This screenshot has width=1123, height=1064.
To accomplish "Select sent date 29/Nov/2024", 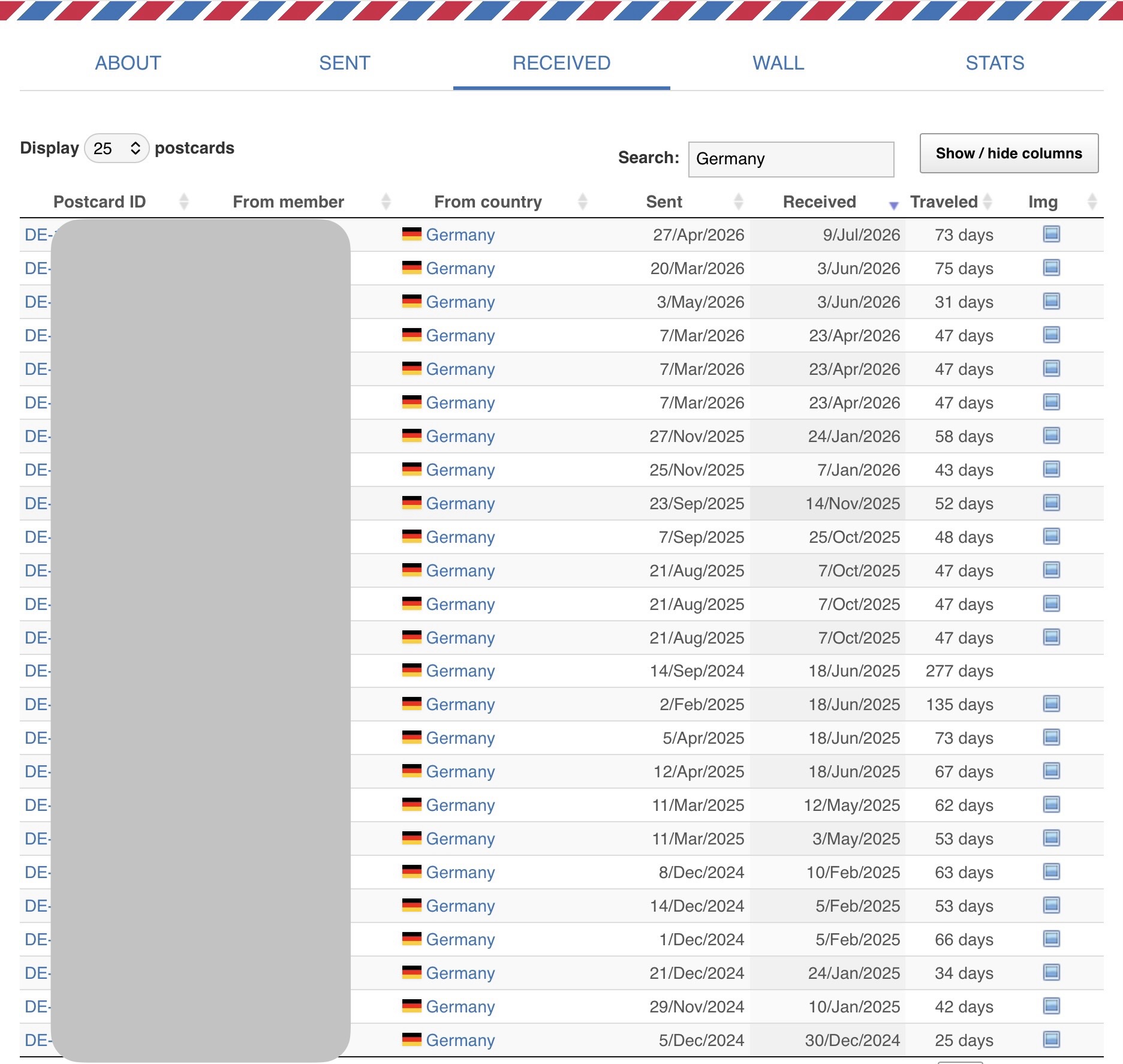I will [697, 1006].
